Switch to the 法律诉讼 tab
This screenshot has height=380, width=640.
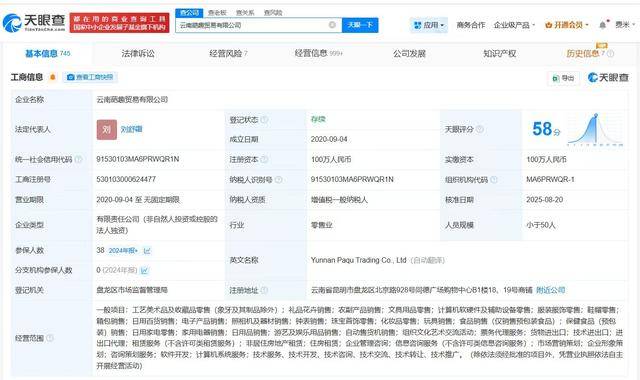pyautogui.click(x=138, y=53)
